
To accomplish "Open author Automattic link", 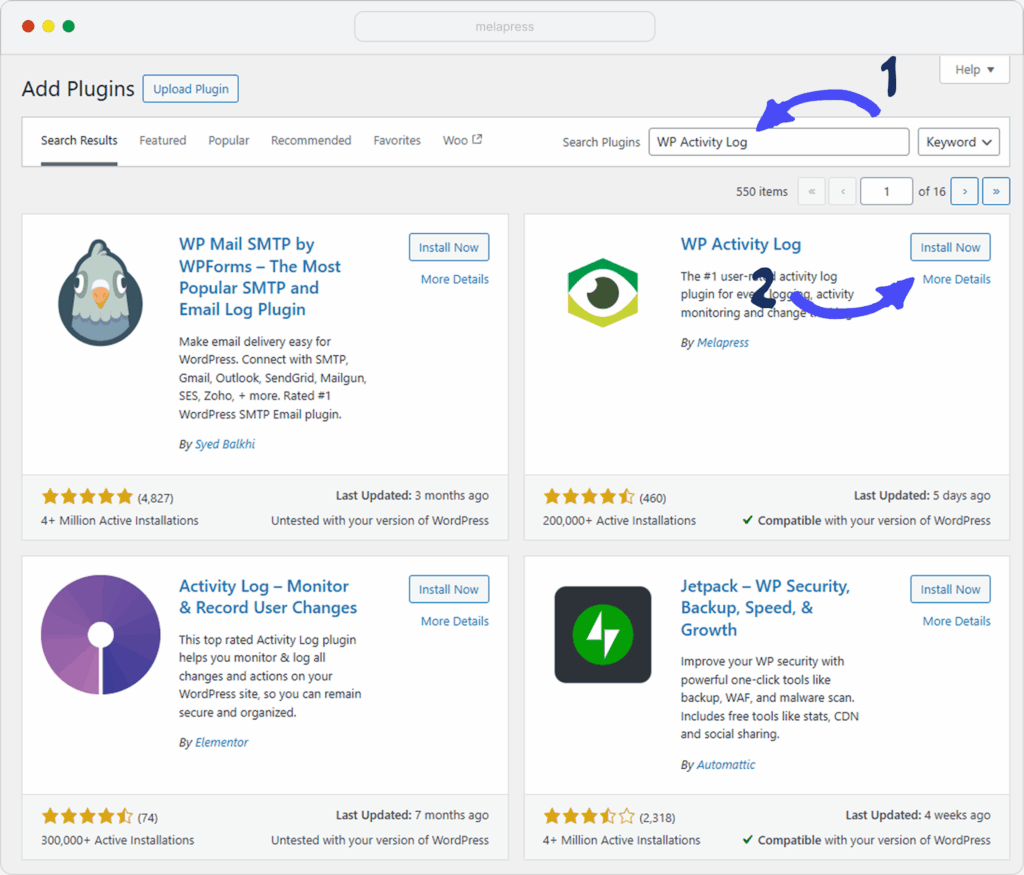I will tap(726, 765).
